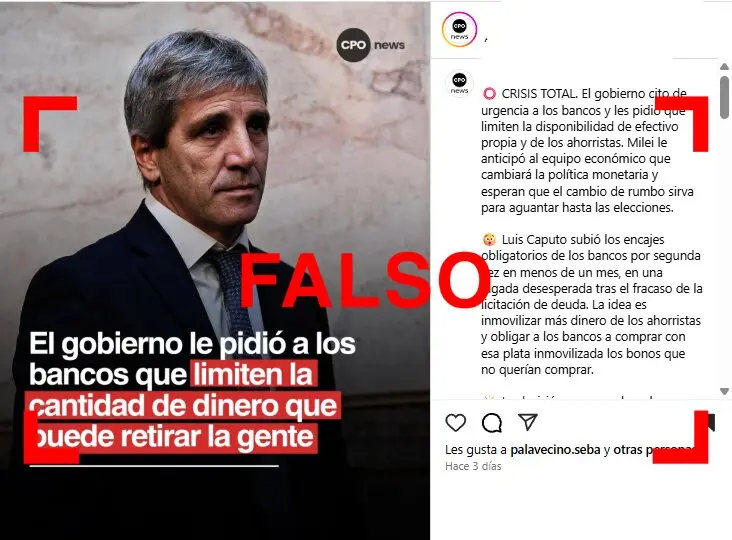Click the scrollbar up arrow in caption panel
Image resolution: width=732 pixels, height=540 pixels.
coord(724,67)
